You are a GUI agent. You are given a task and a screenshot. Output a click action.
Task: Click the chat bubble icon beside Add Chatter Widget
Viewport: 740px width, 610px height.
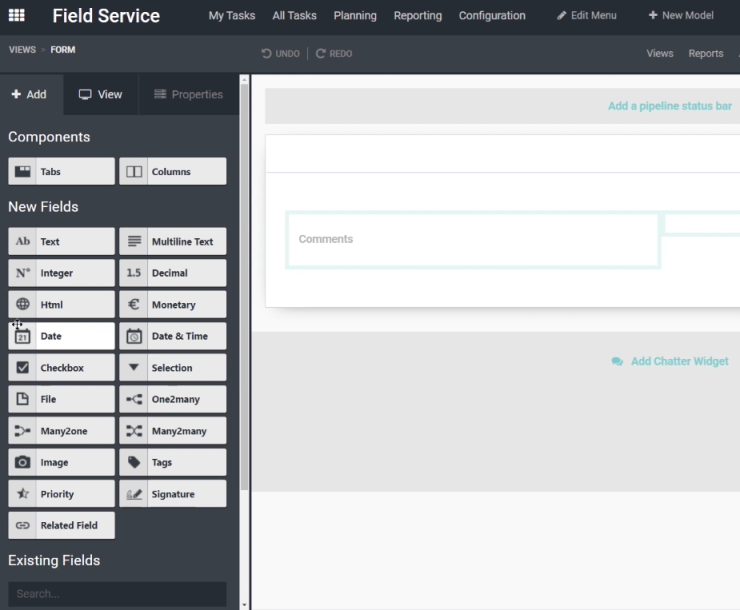[617, 361]
